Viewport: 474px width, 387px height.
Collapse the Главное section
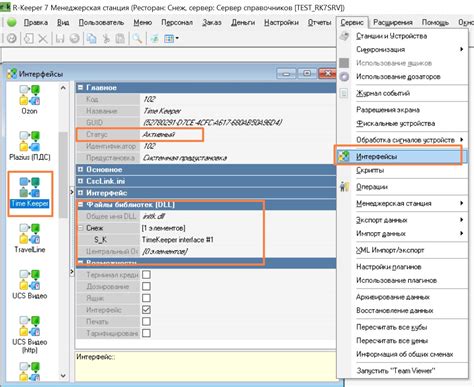point(80,88)
